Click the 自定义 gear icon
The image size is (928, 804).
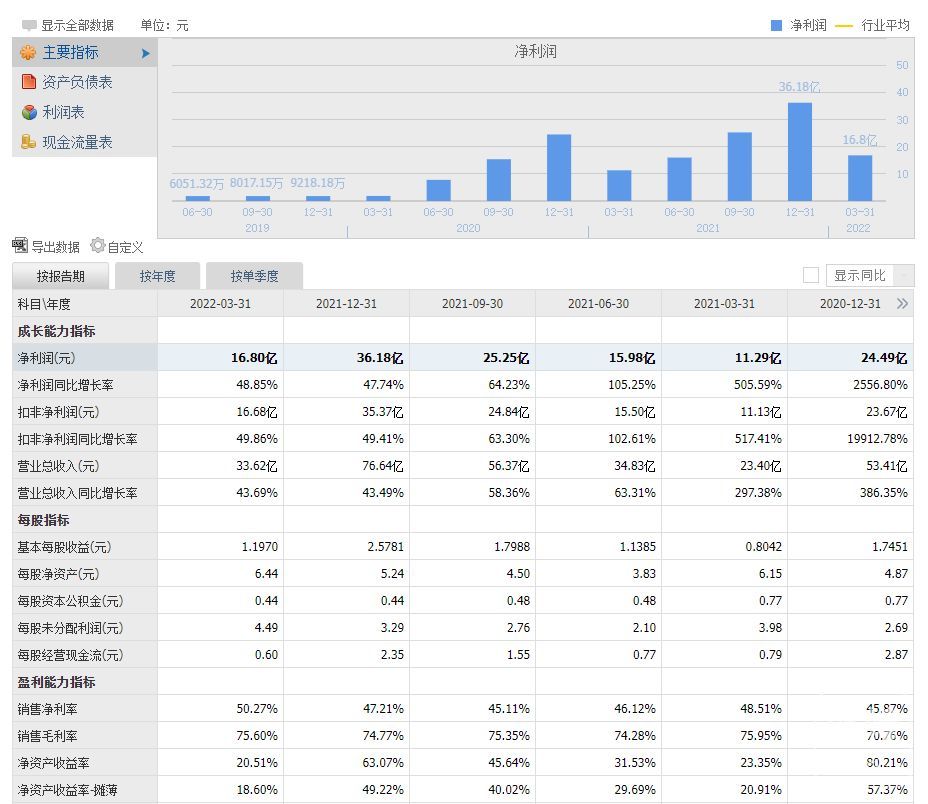pos(98,246)
